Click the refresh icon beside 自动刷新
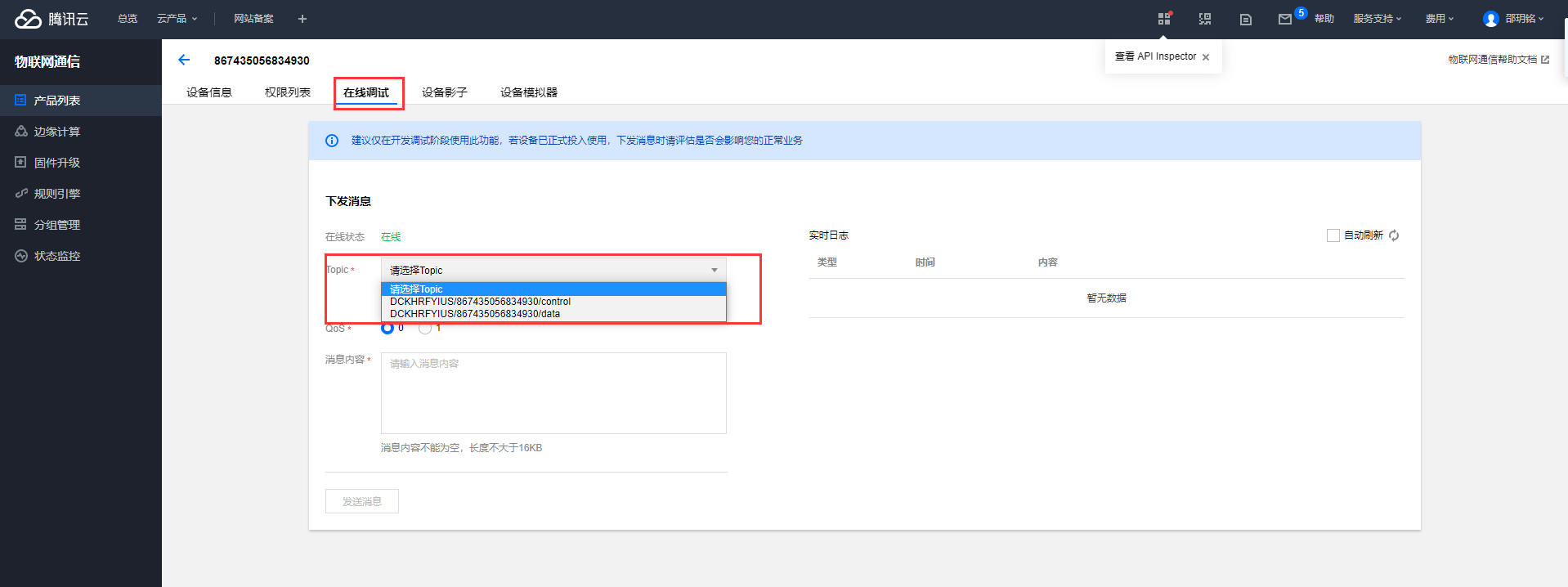The image size is (1568, 587). 1394,235
